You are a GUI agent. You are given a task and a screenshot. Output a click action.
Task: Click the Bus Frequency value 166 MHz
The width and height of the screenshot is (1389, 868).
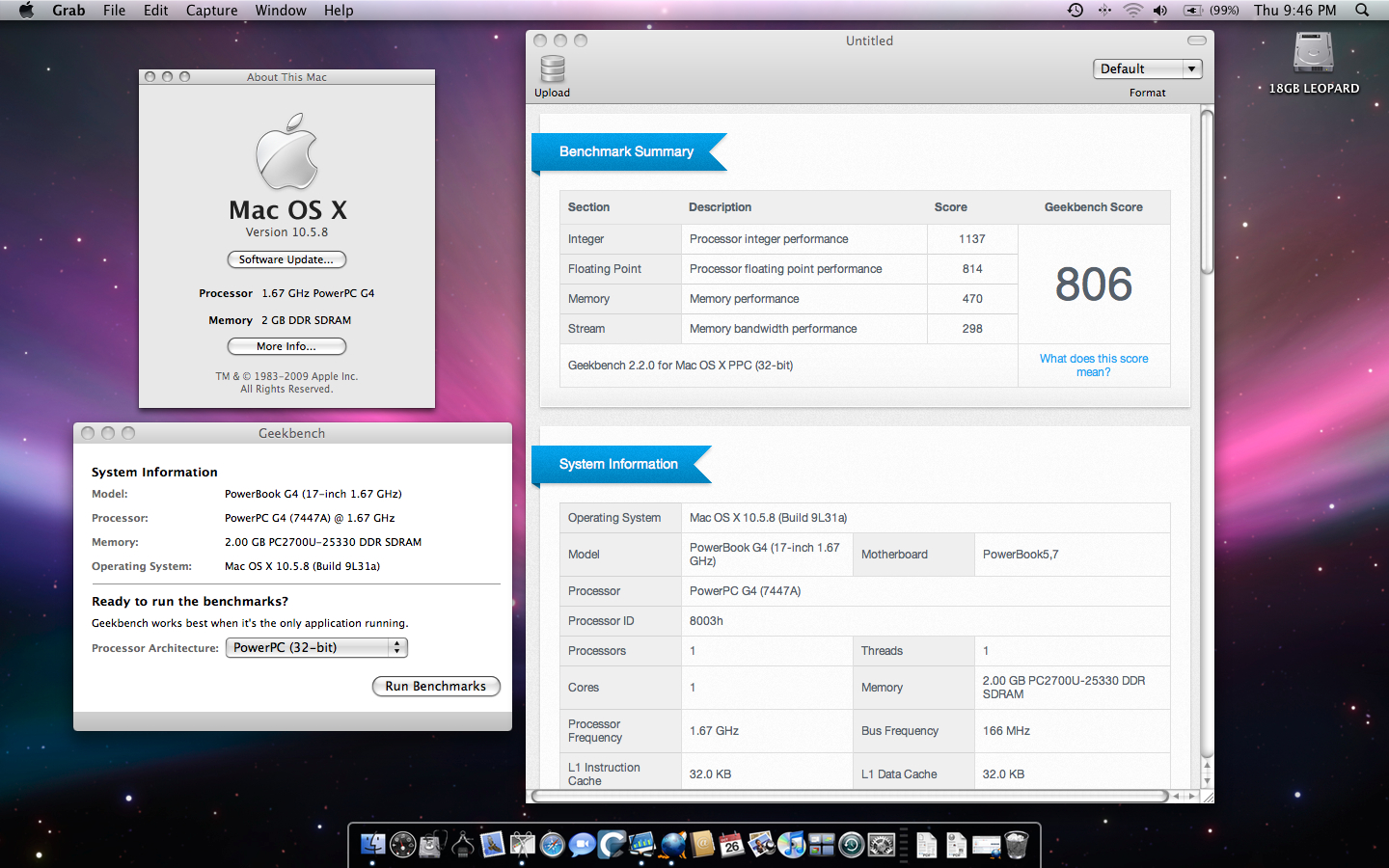(1006, 731)
